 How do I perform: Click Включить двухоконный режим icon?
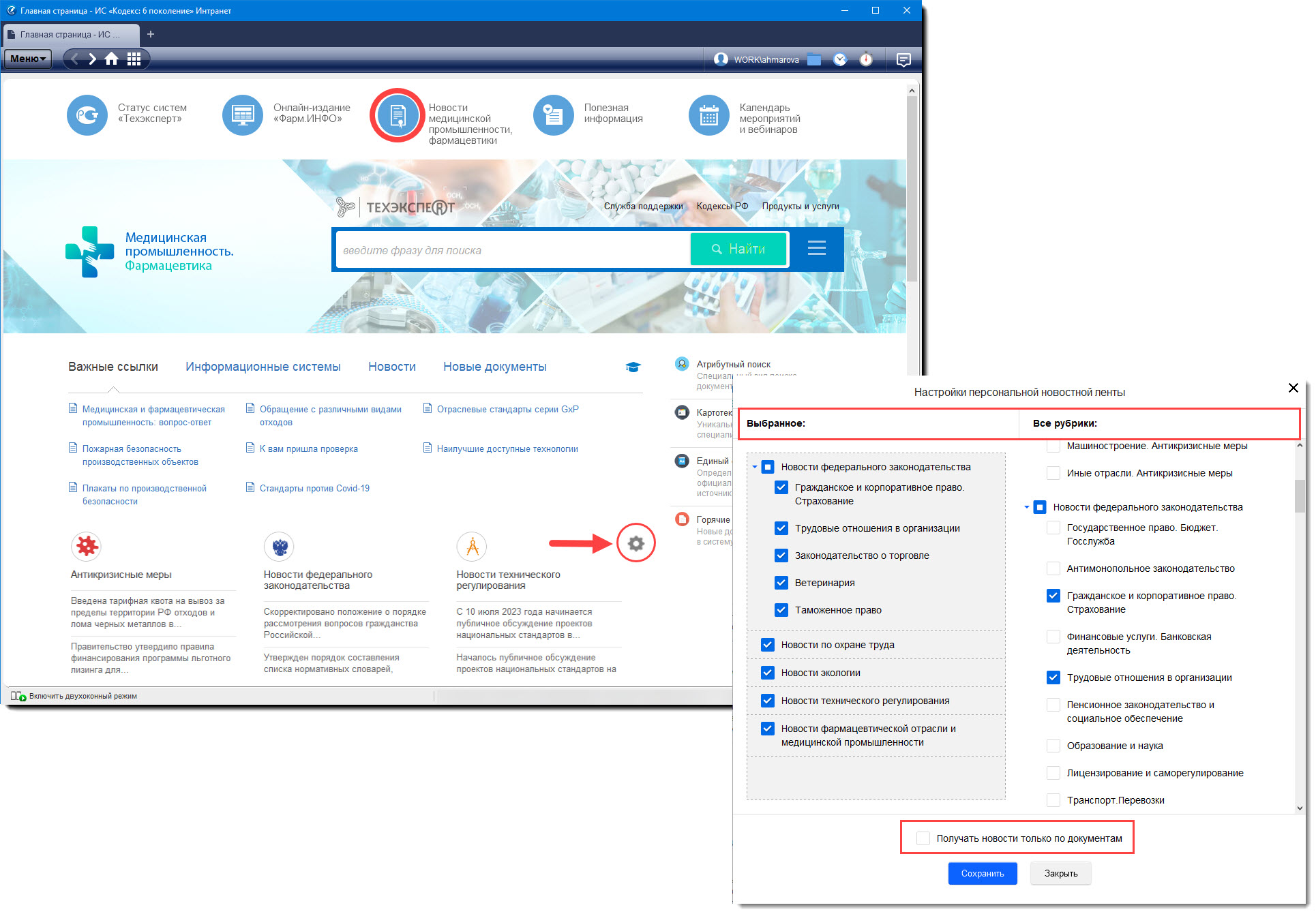(x=18, y=696)
